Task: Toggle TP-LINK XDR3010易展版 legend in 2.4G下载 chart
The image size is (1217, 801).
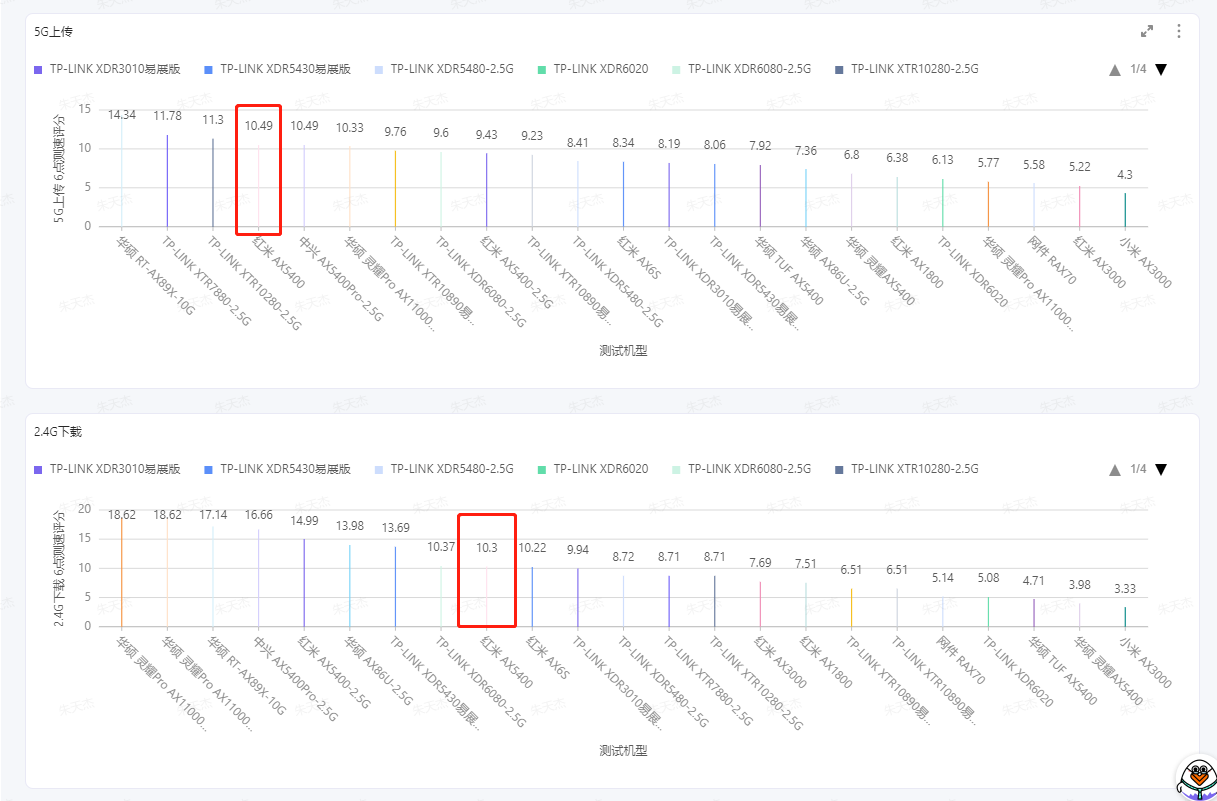Action: coord(107,469)
